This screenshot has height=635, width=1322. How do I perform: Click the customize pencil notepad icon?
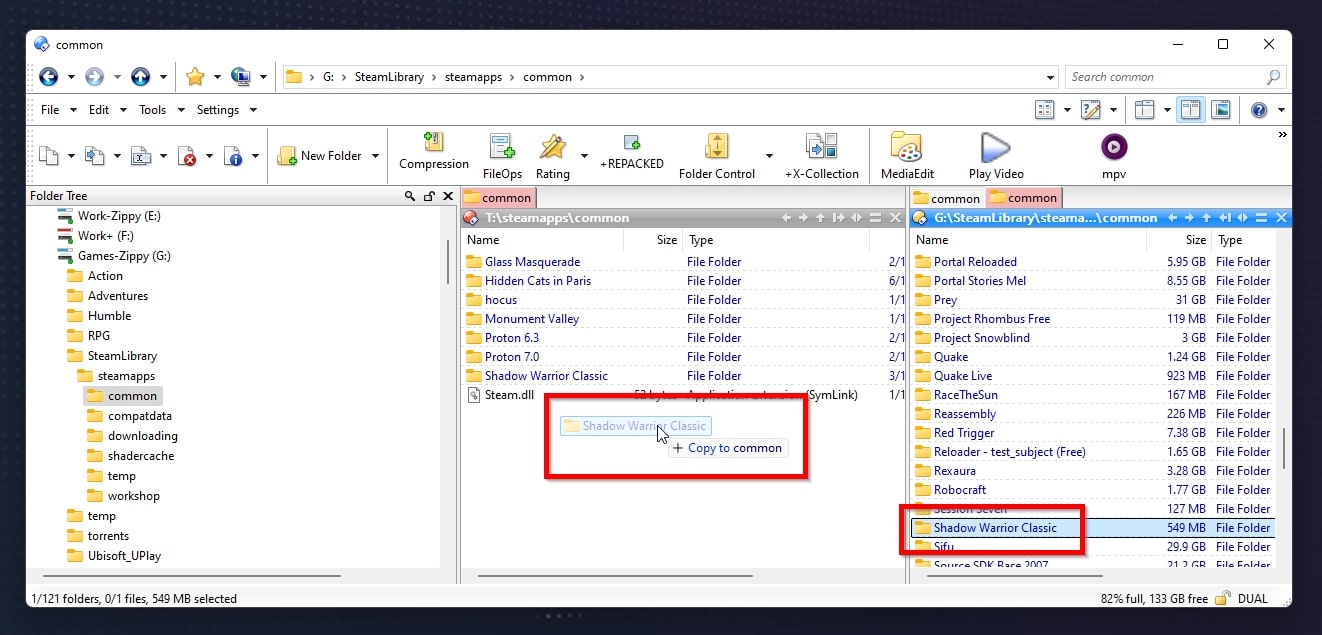click(1091, 110)
